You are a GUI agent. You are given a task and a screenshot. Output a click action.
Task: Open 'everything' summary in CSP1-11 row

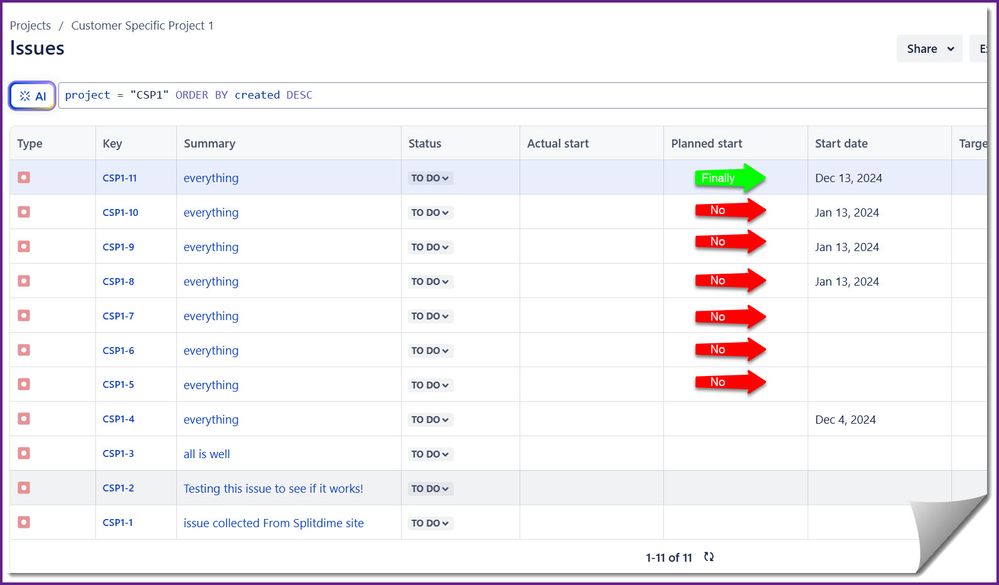(x=211, y=178)
